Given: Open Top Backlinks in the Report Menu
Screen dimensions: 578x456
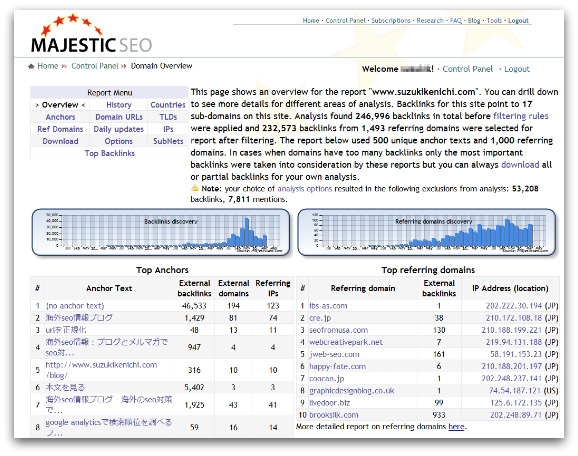Looking at the screenshot, I should tap(109, 153).
